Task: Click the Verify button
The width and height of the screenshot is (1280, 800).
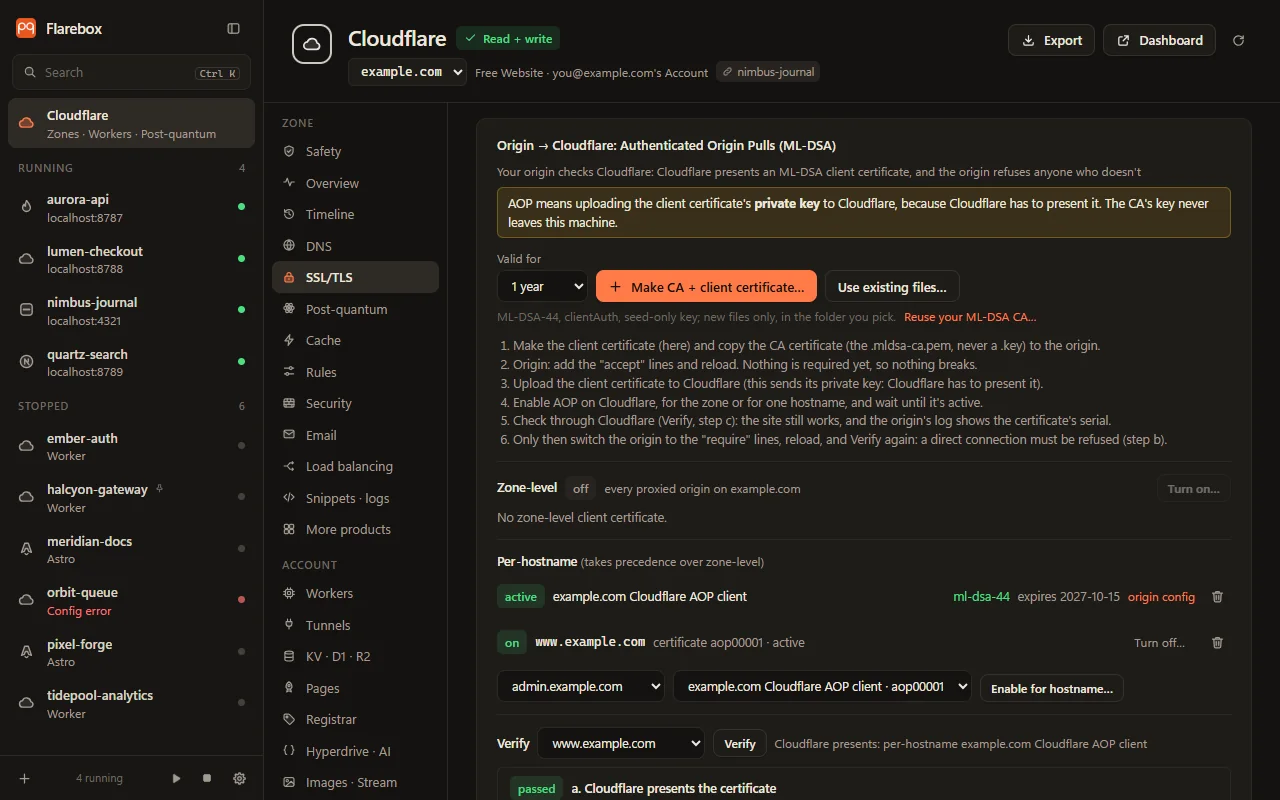Action: 740,744
